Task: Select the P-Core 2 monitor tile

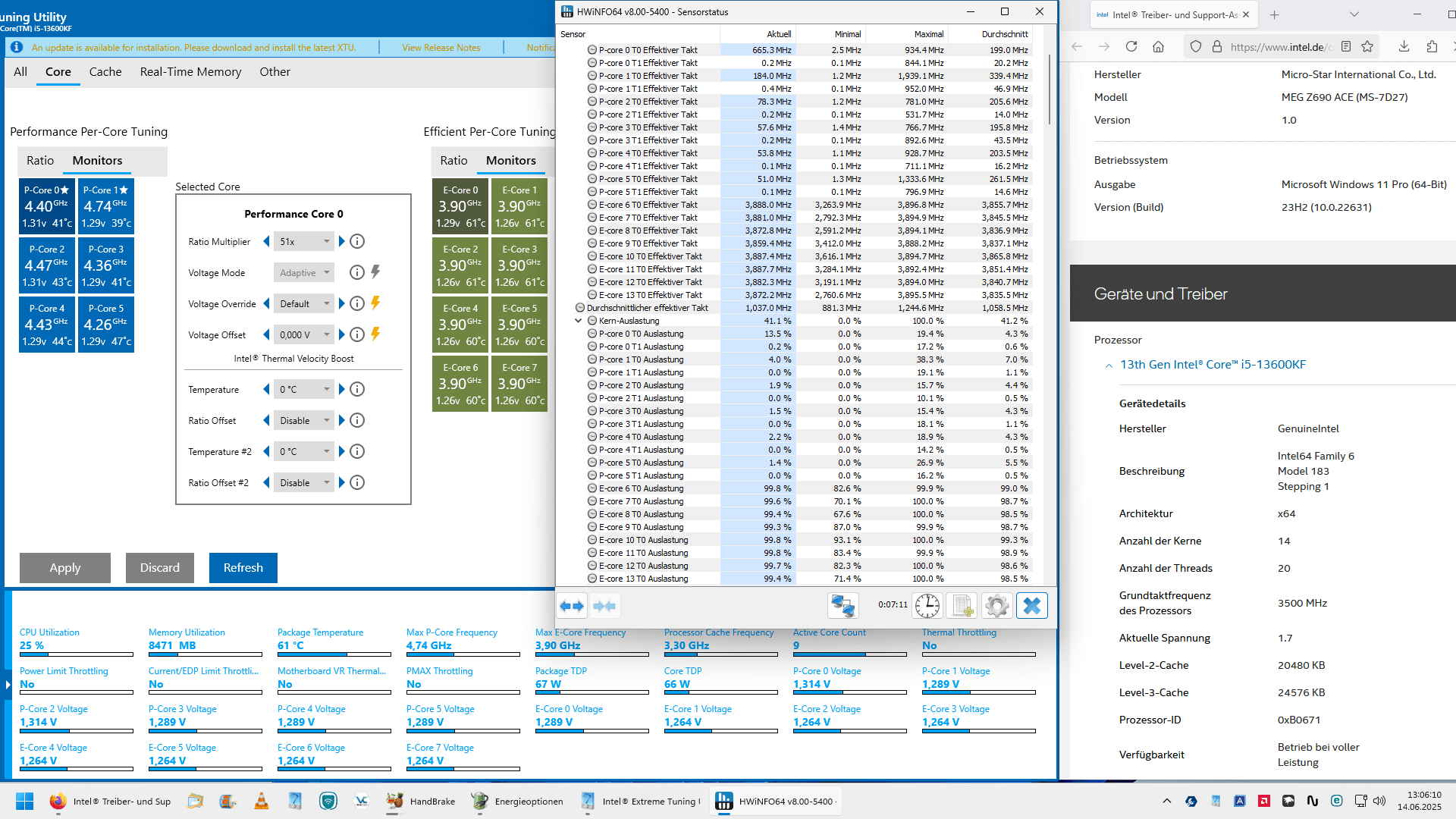Action: [x=47, y=265]
